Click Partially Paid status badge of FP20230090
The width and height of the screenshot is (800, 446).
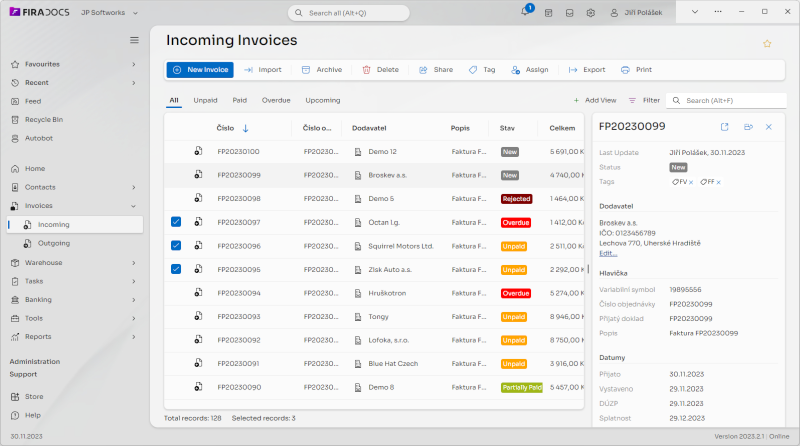coord(521,387)
